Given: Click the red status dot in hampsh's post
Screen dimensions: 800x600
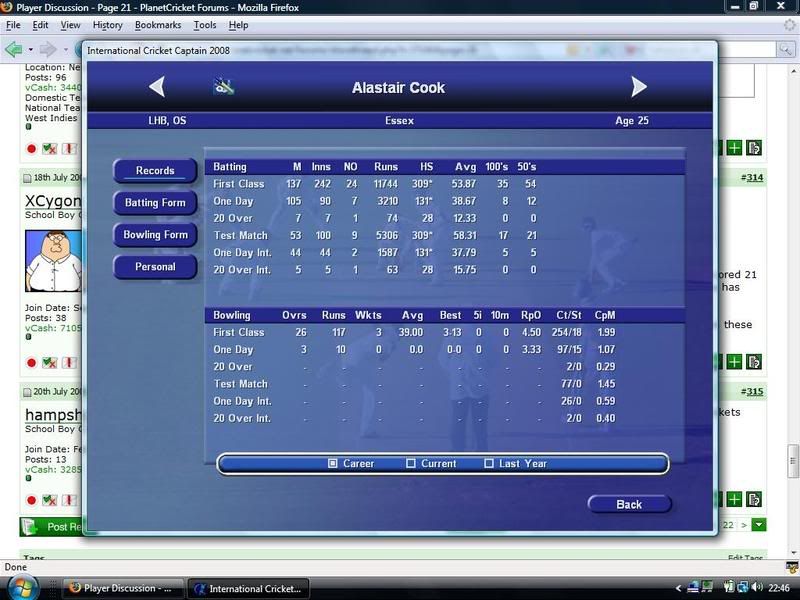Looking at the screenshot, I should (x=31, y=501).
